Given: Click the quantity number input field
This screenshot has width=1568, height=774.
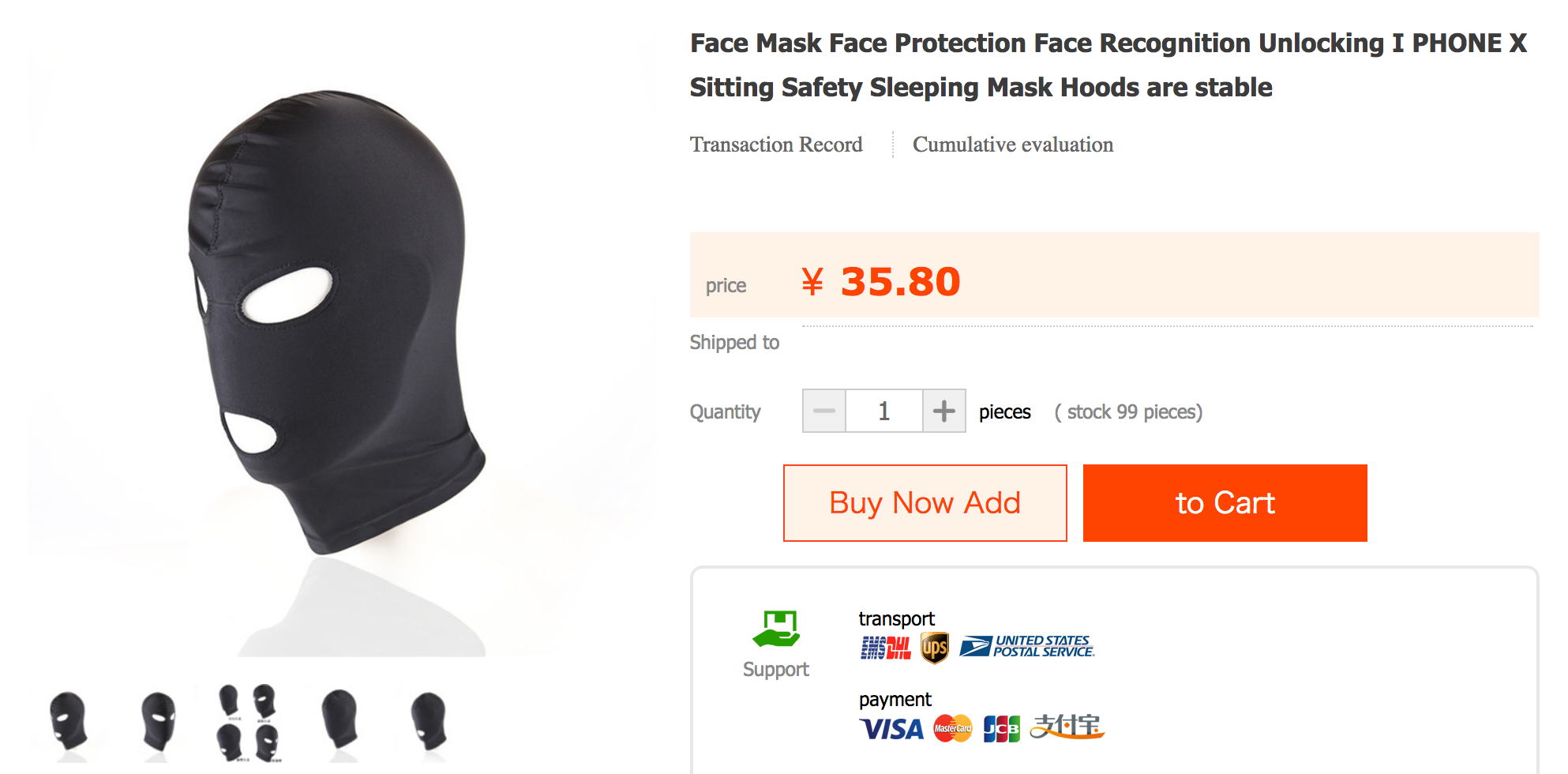Looking at the screenshot, I should click(884, 411).
